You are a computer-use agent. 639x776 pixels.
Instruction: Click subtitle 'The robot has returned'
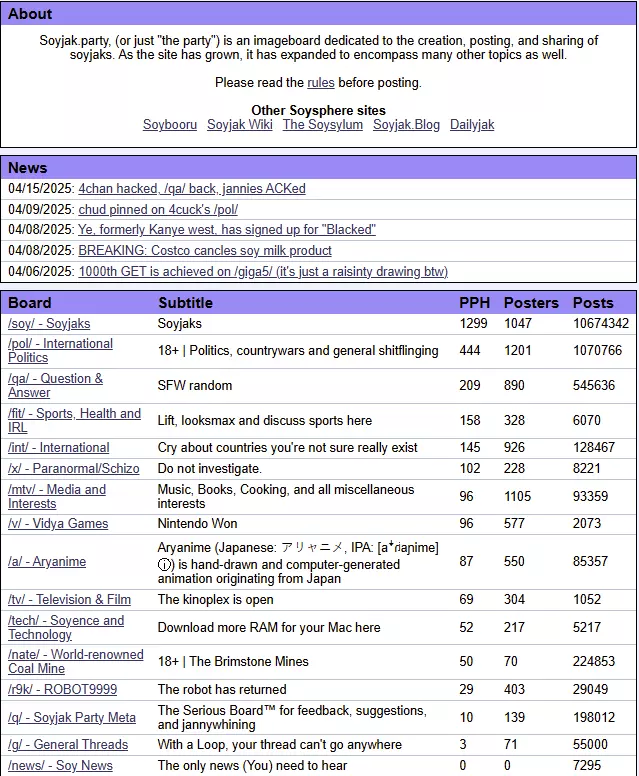[222, 690]
